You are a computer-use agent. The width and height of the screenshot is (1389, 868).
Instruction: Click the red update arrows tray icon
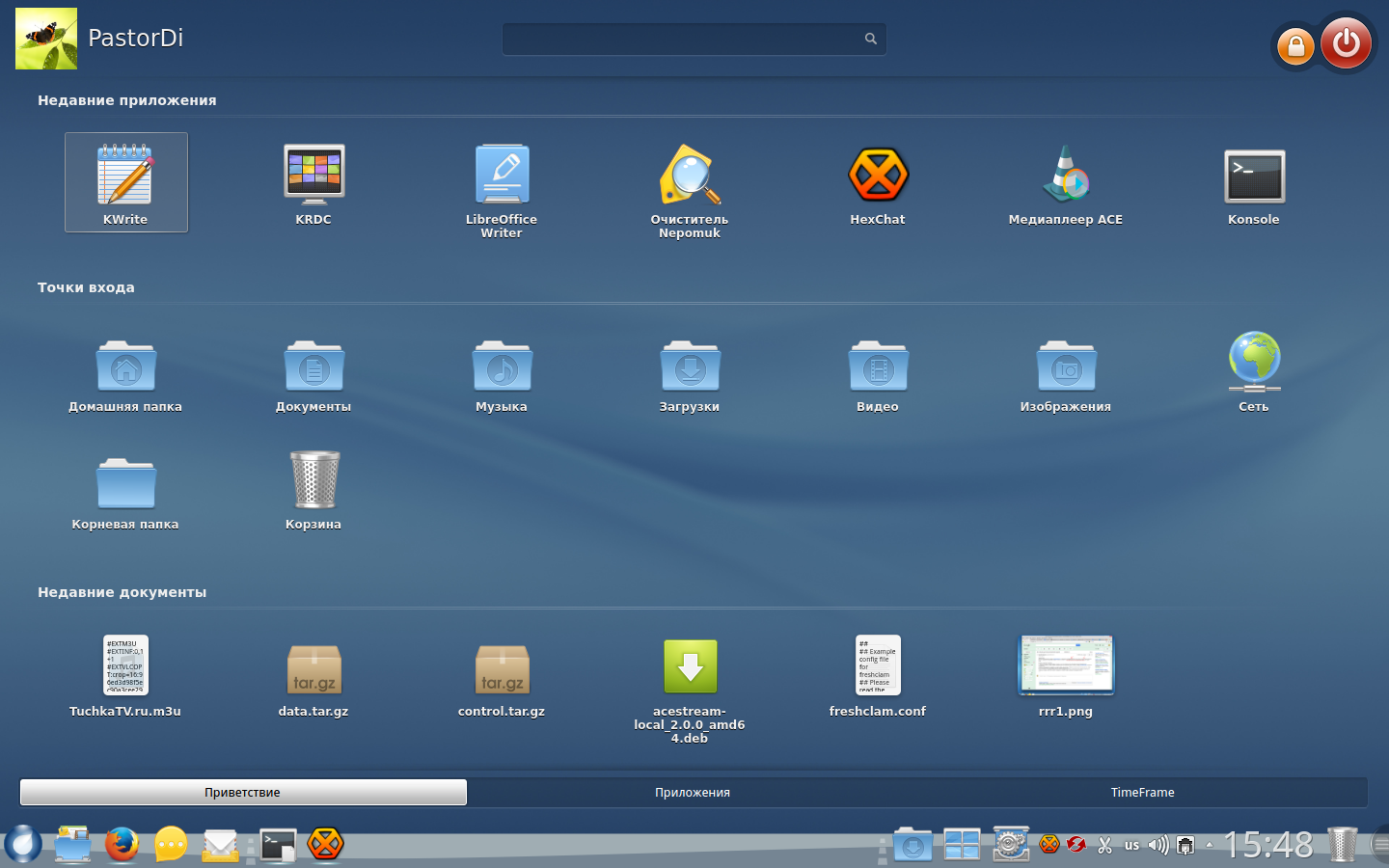coord(1076,845)
